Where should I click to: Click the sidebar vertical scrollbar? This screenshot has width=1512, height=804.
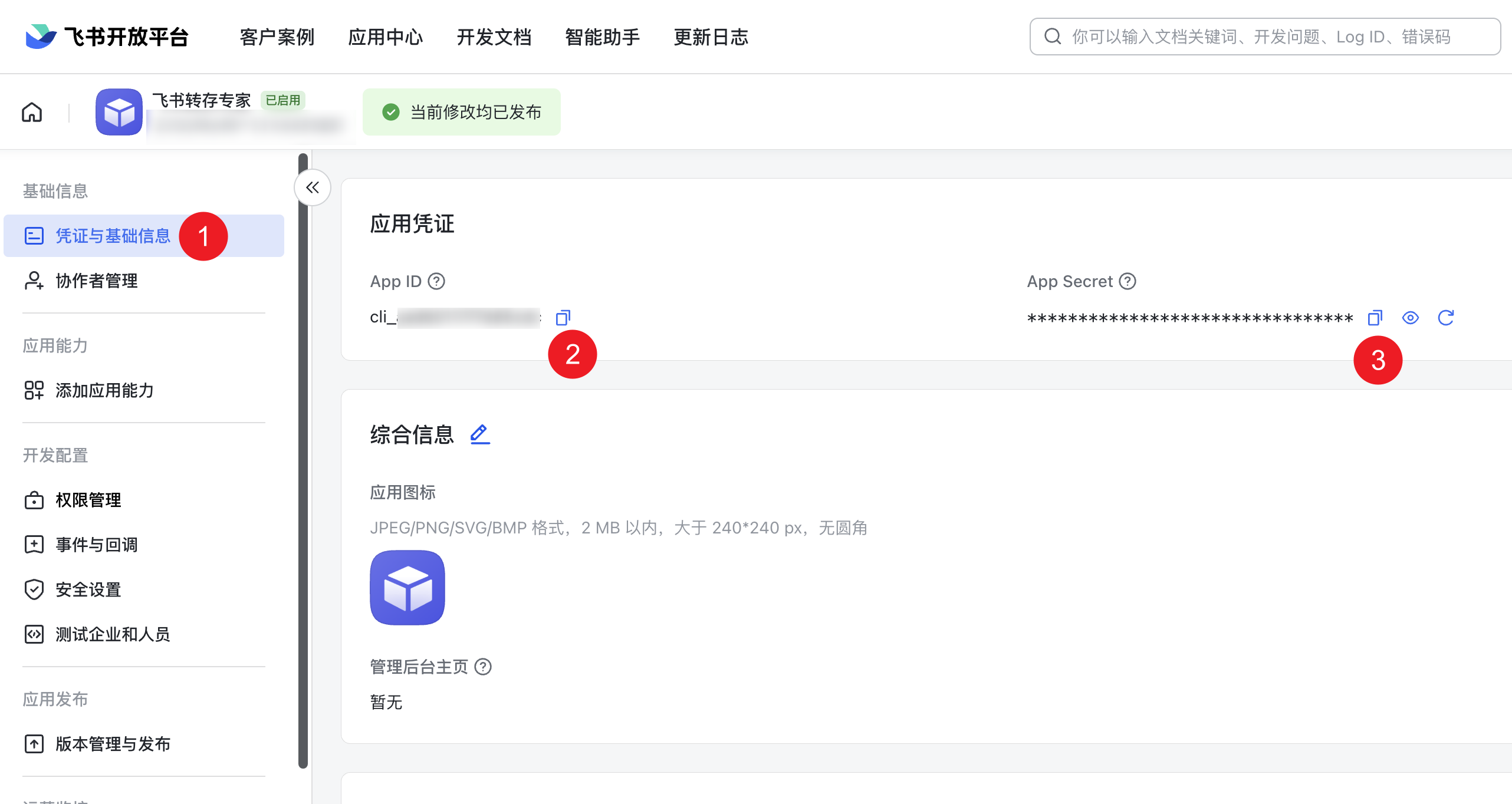303,461
